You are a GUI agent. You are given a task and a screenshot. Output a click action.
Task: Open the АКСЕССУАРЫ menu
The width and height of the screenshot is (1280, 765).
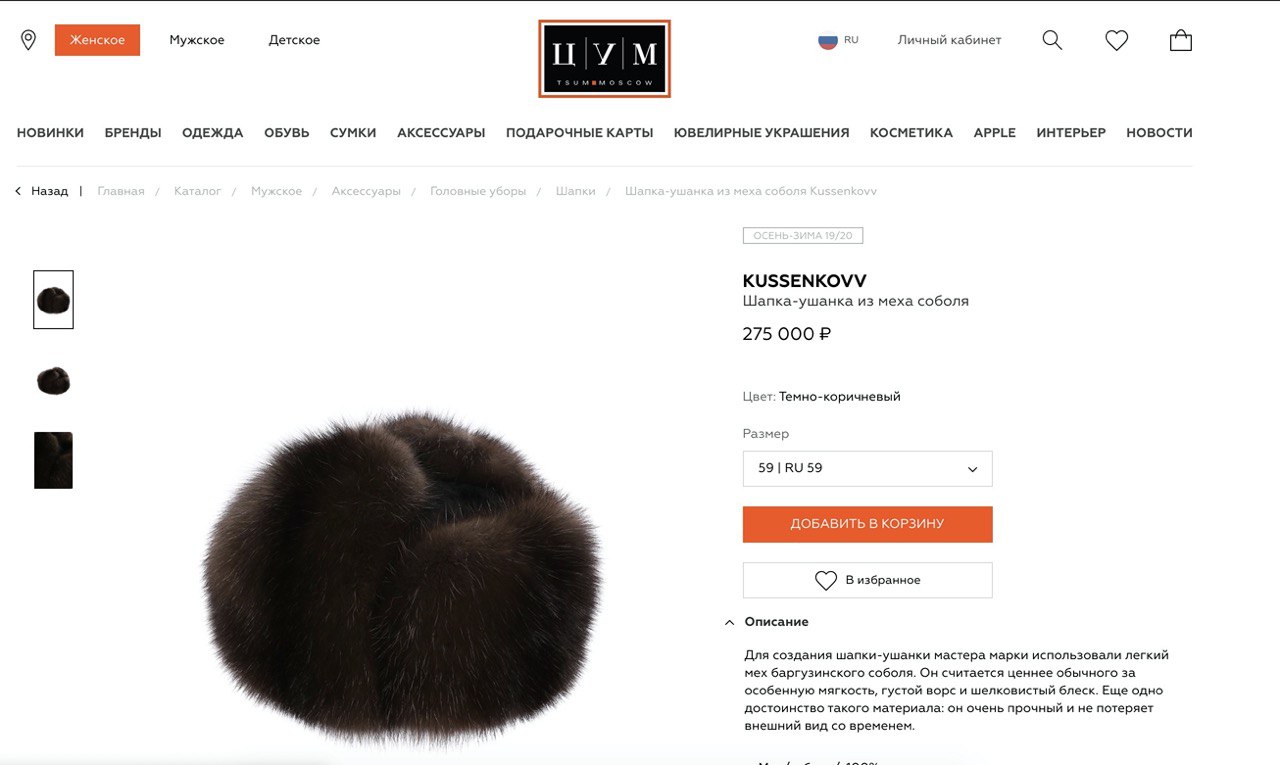441,132
